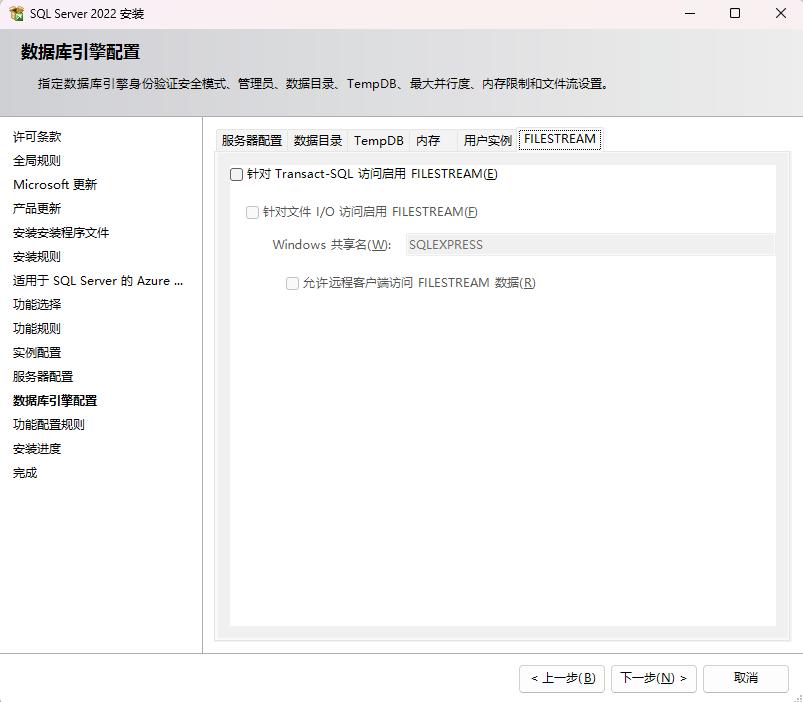The image size is (803, 702).
Task: Select Microsoft 更新 step in the sidebar
Action: coord(55,185)
